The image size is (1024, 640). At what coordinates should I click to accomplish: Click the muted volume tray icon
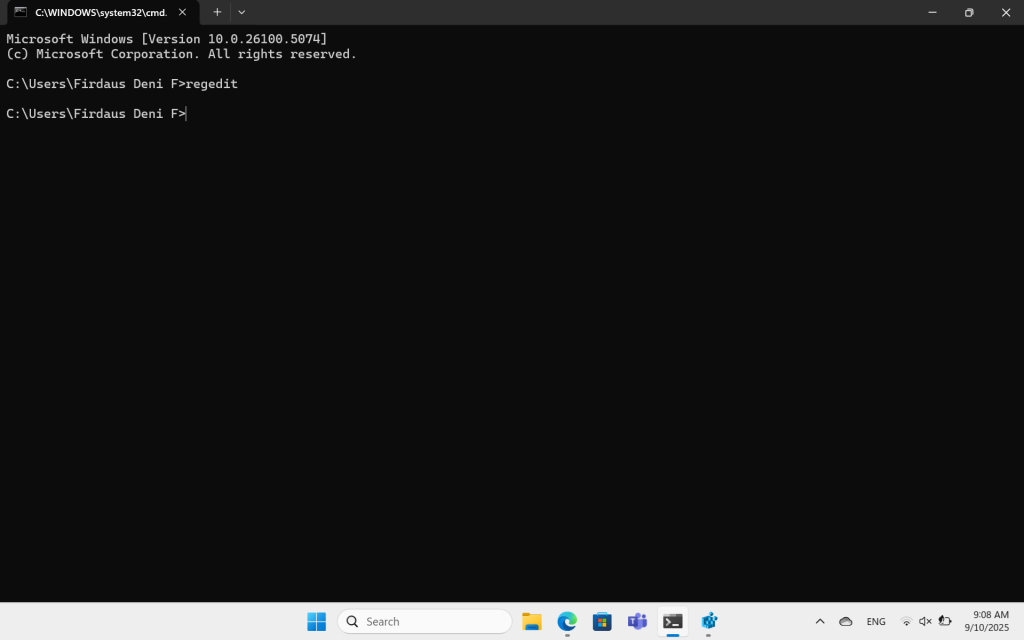coord(925,622)
